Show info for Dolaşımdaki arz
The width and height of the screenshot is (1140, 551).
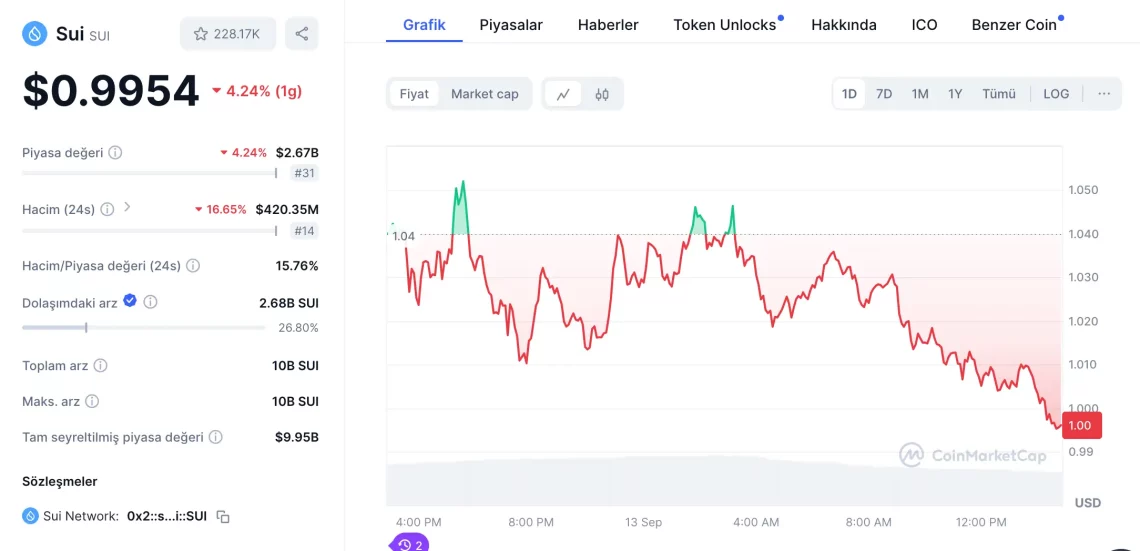pos(150,302)
